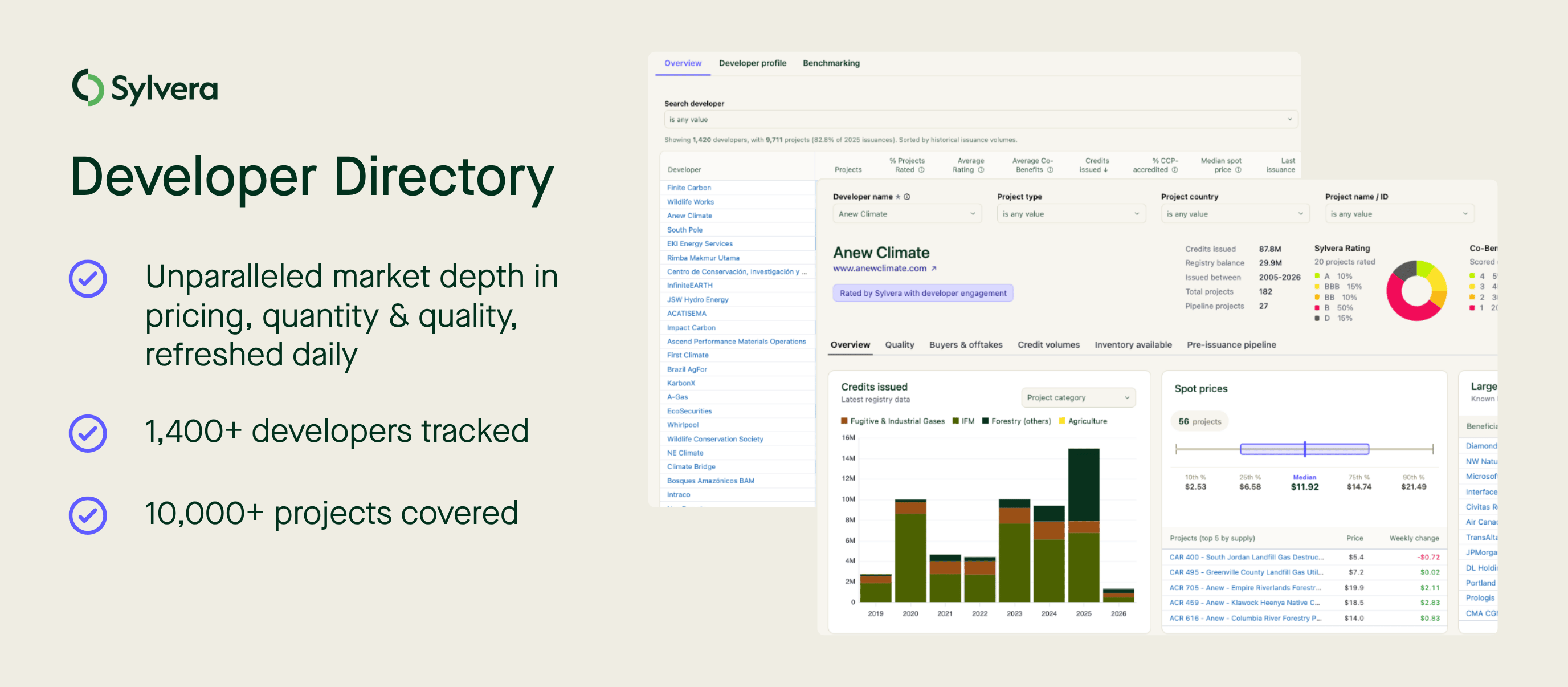Open Impact Carbon developer link
1568x687 pixels.
tap(691, 328)
